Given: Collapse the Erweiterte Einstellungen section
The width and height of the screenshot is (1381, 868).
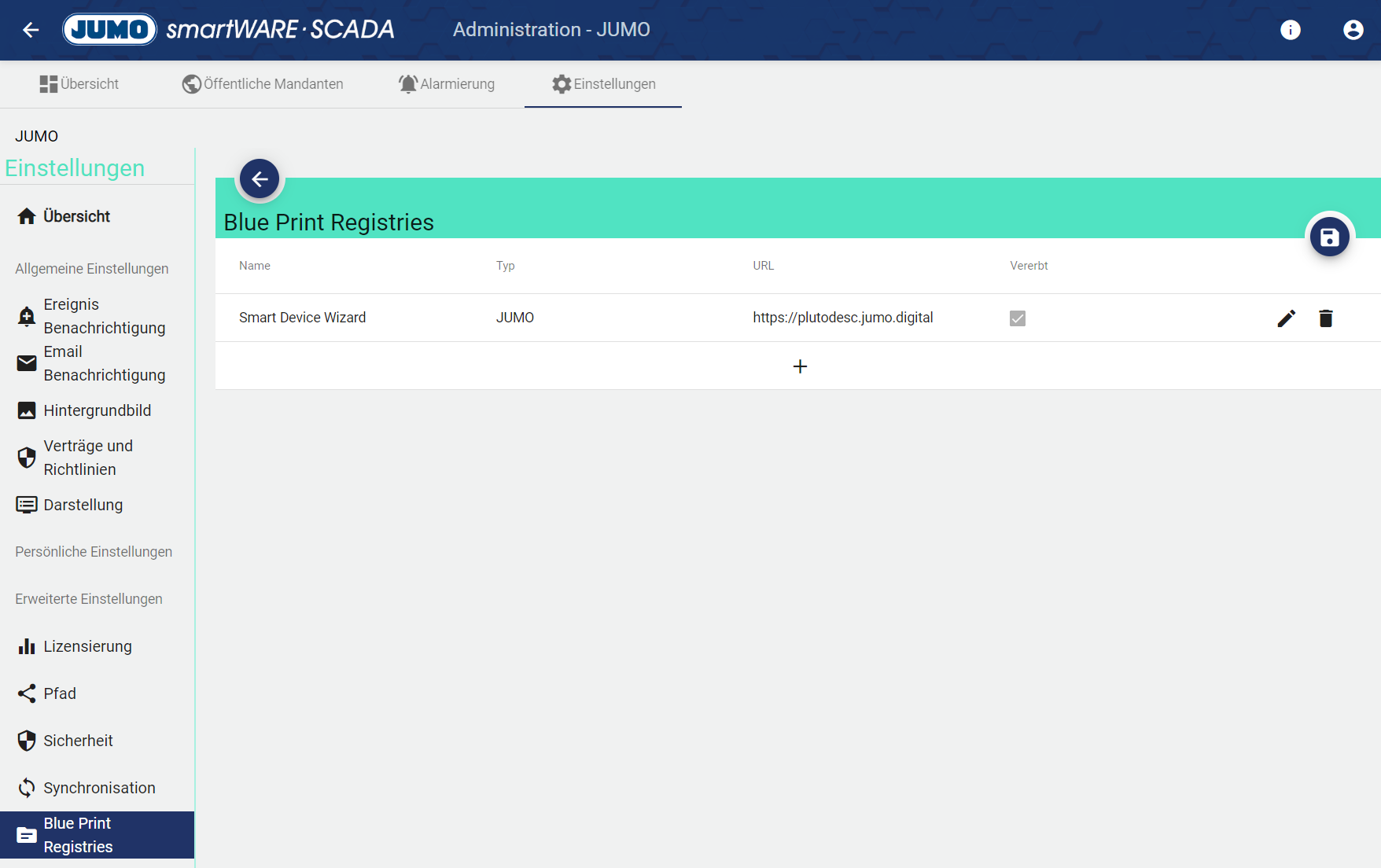Looking at the screenshot, I should click(x=89, y=599).
